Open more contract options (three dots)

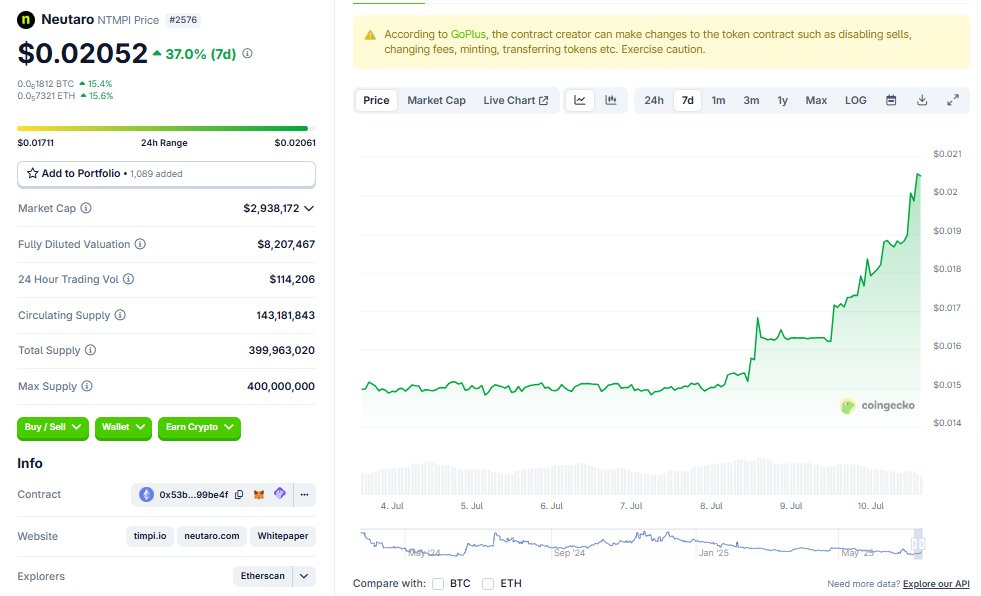[304, 495]
